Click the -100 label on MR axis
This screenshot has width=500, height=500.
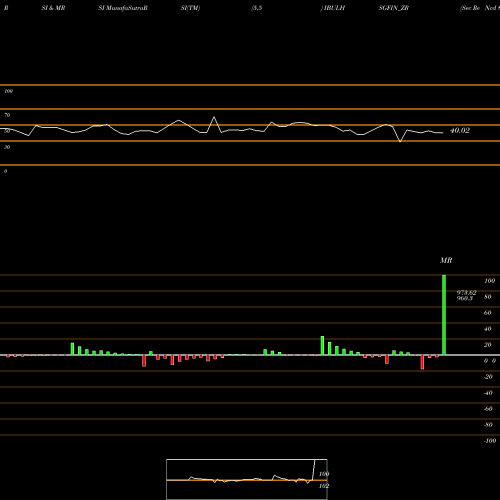[x=490, y=441]
